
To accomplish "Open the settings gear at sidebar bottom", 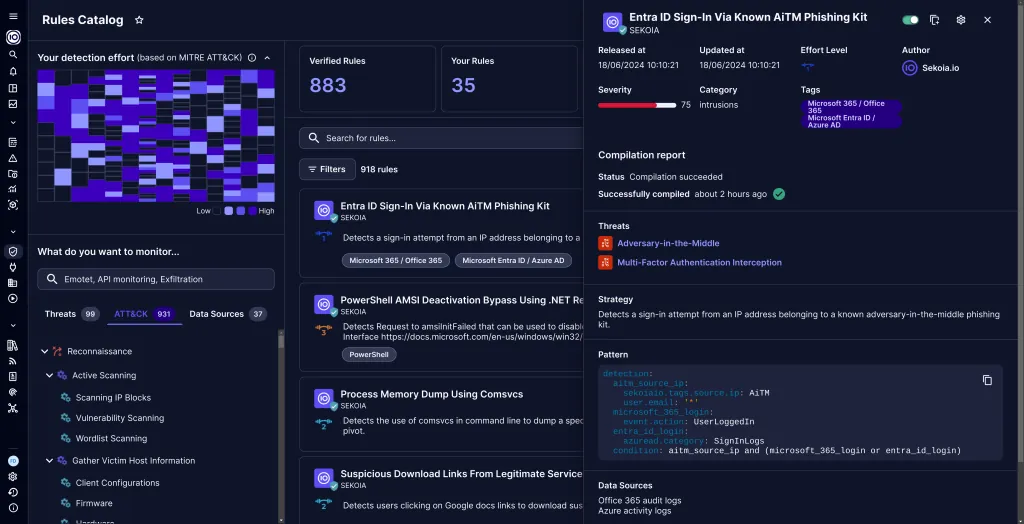I will tap(13, 477).
